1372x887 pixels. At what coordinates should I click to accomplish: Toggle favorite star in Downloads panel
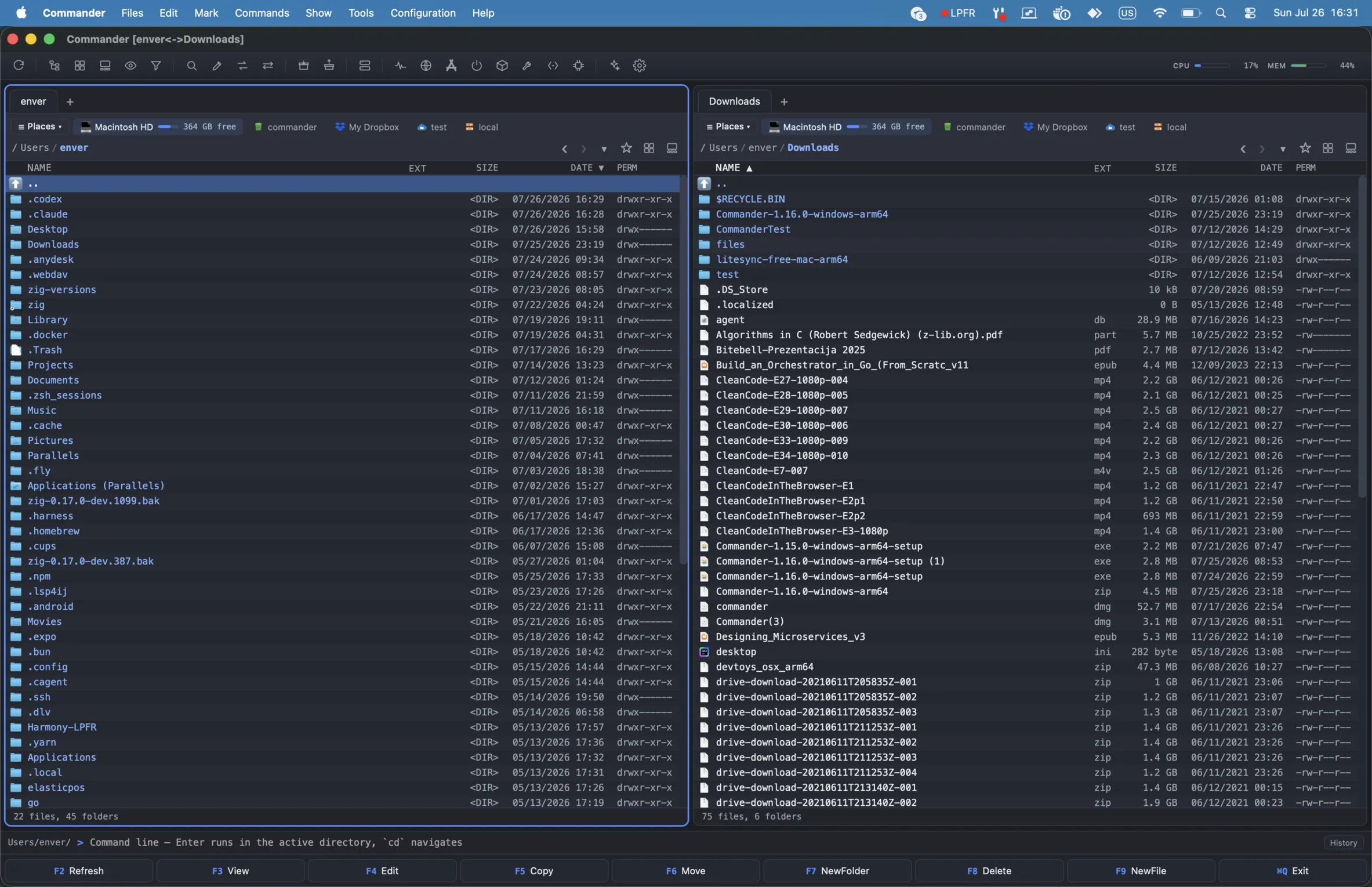click(1305, 148)
